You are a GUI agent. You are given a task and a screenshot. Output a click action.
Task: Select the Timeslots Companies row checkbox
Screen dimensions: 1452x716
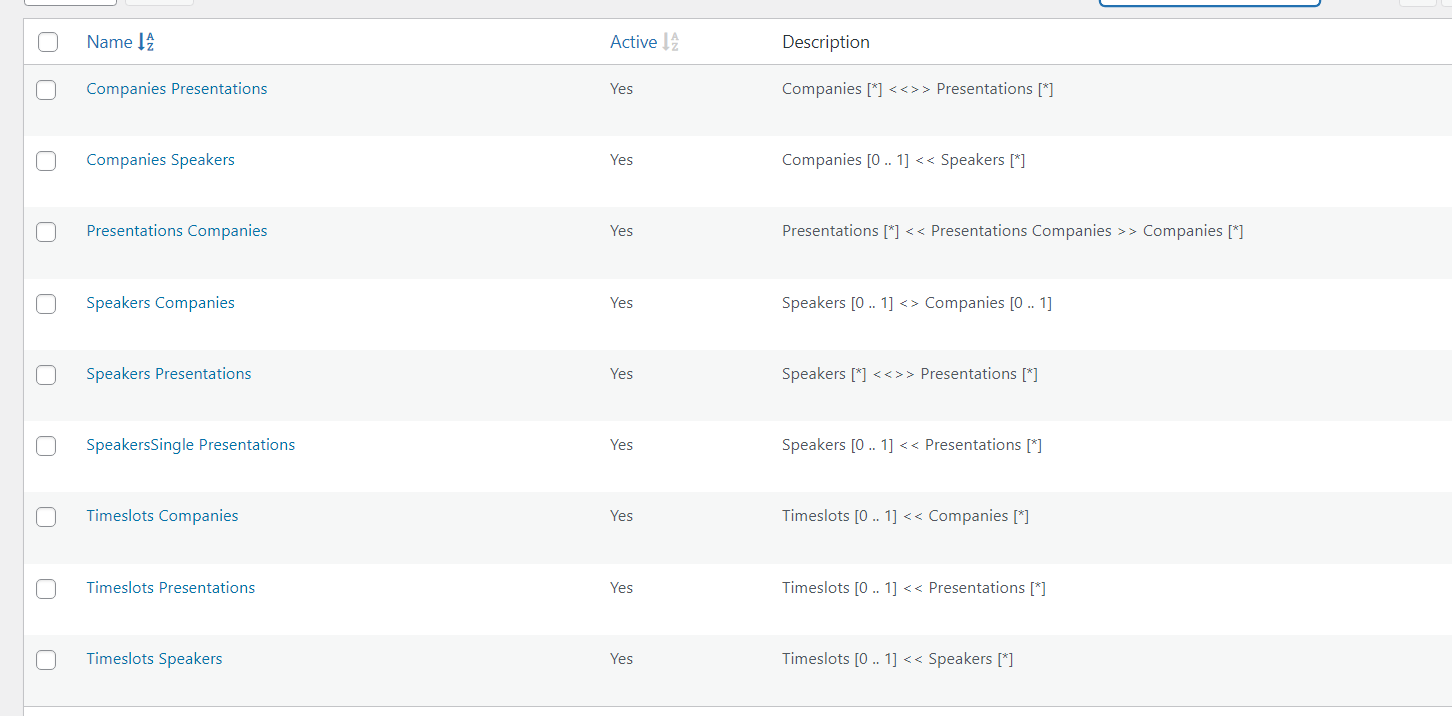click(x=46, y=517)
